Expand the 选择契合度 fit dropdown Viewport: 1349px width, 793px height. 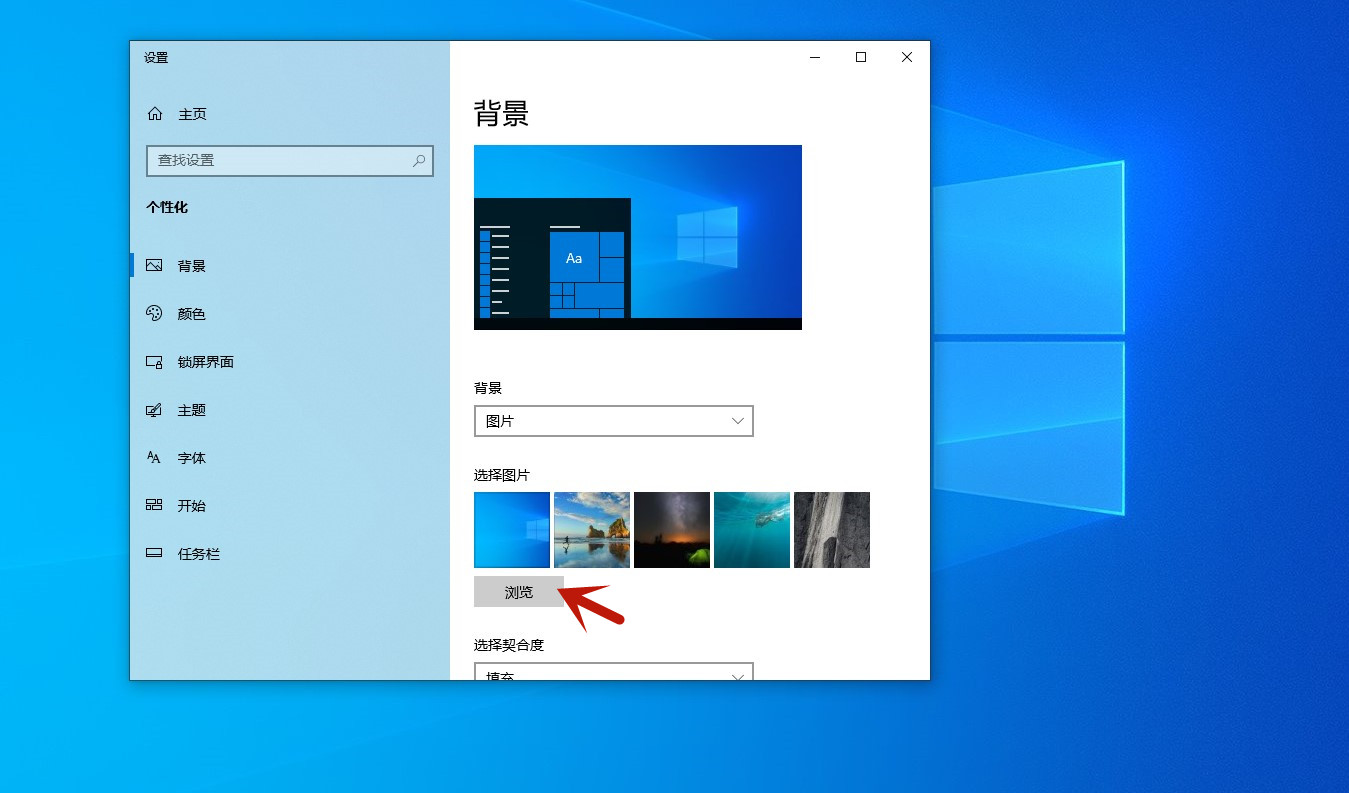[x=613, y=672]
